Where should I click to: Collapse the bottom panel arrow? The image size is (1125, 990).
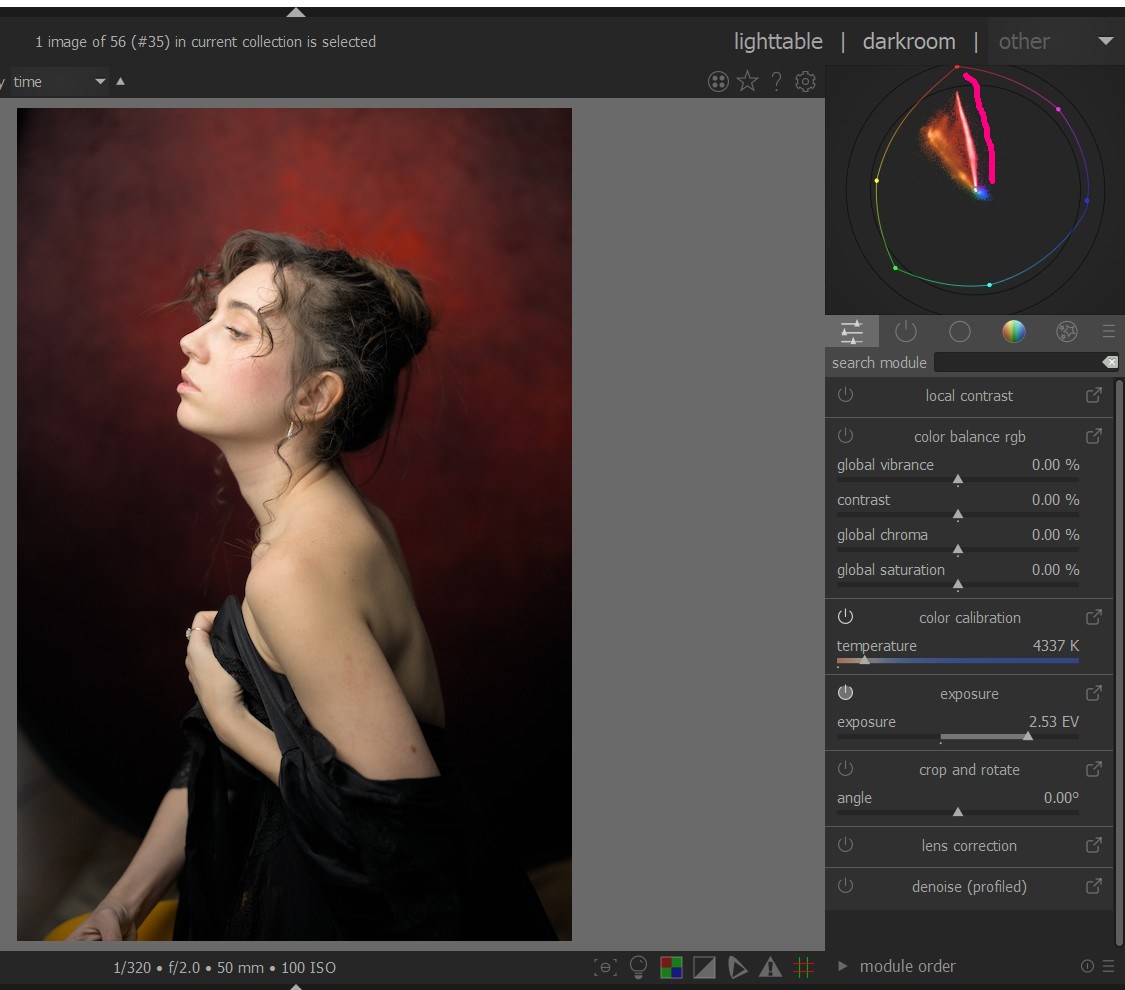click(296, 986)
